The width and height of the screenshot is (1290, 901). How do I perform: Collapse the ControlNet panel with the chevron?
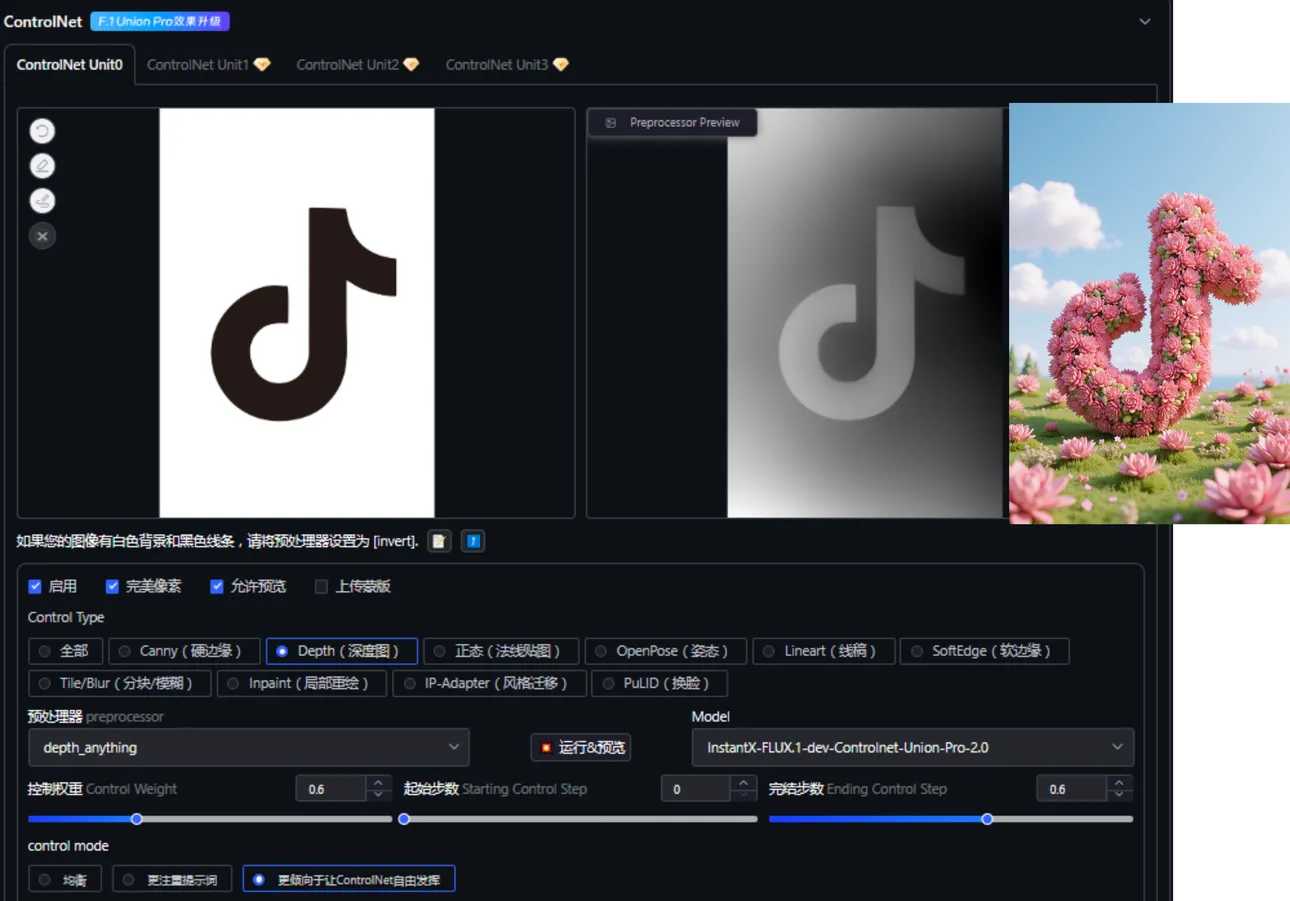point(1145,21)
